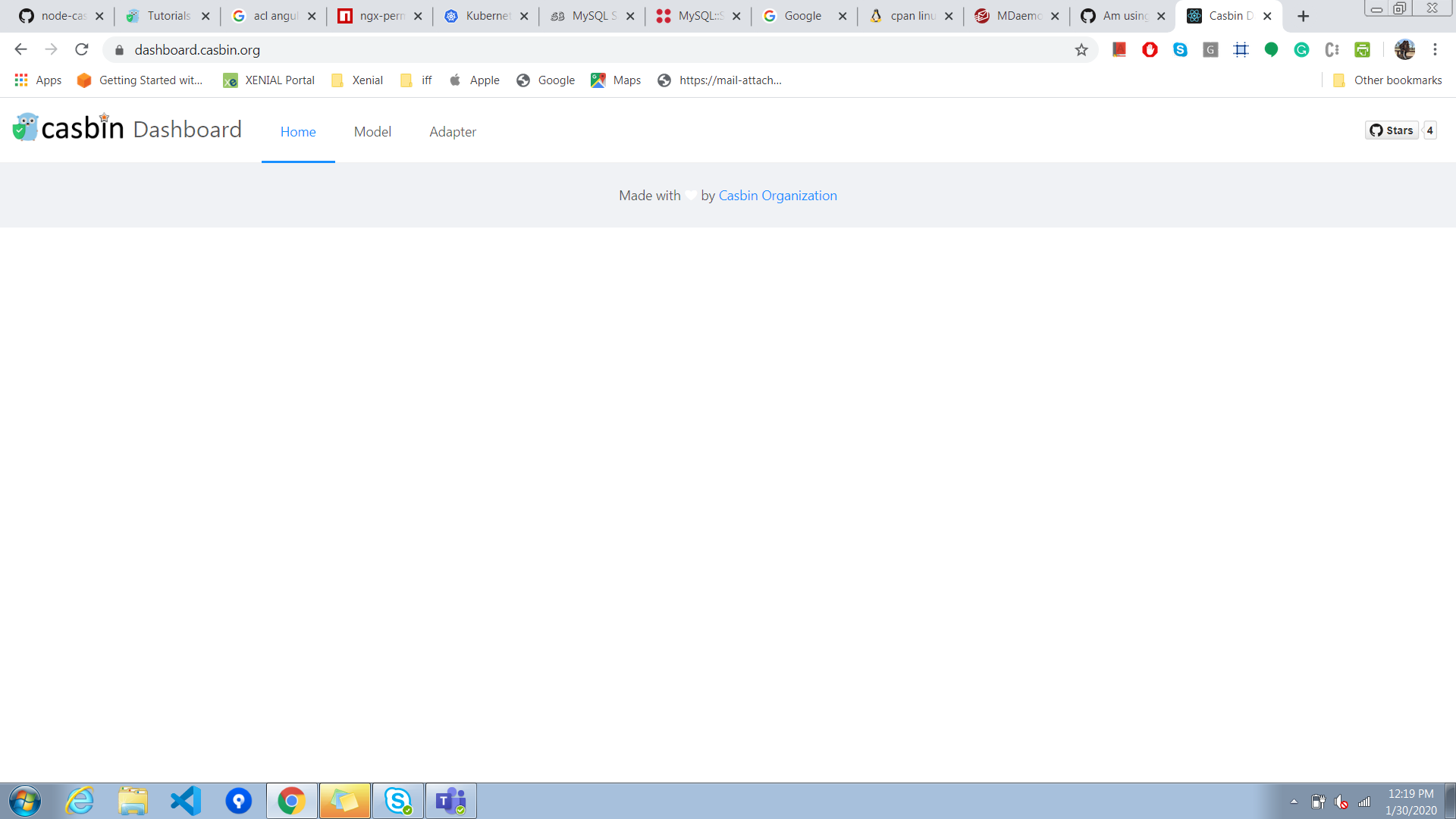Open the AdBlock extension
1456x819 pixels.
coord(1150,49)
